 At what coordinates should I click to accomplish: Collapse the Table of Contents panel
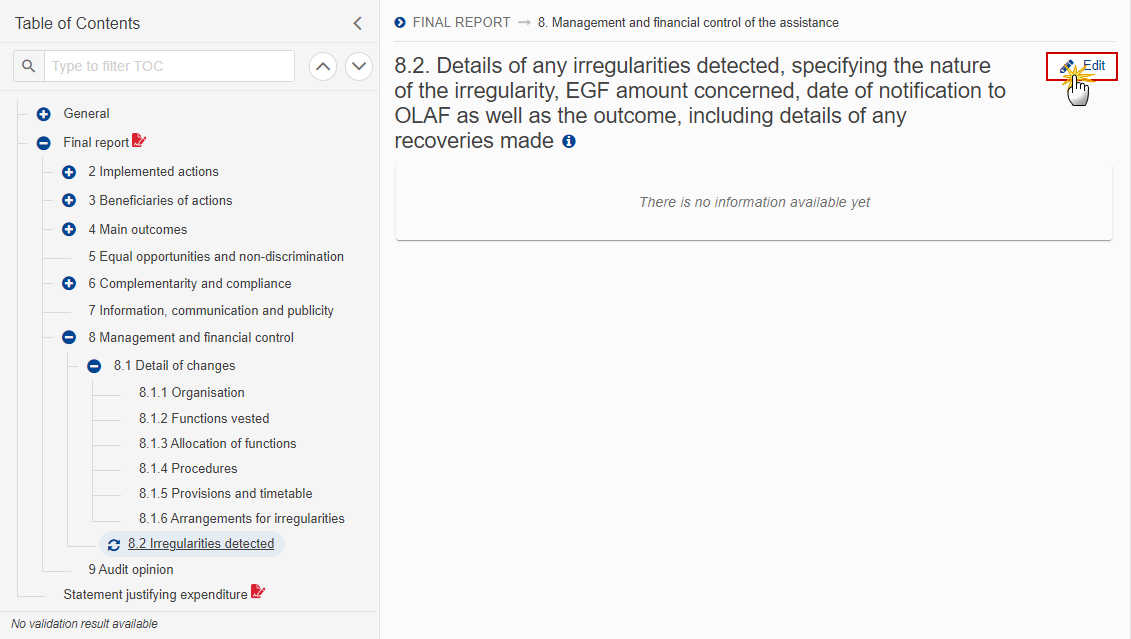[358, 23]
